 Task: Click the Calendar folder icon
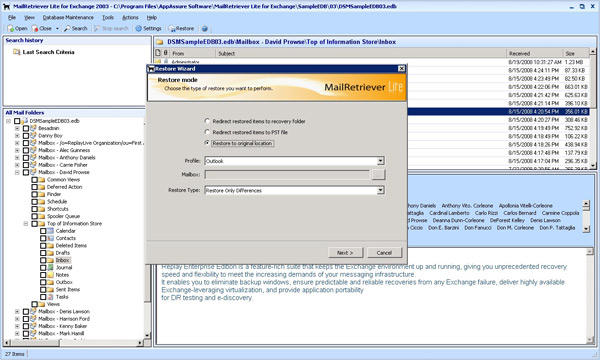[51, 231]
